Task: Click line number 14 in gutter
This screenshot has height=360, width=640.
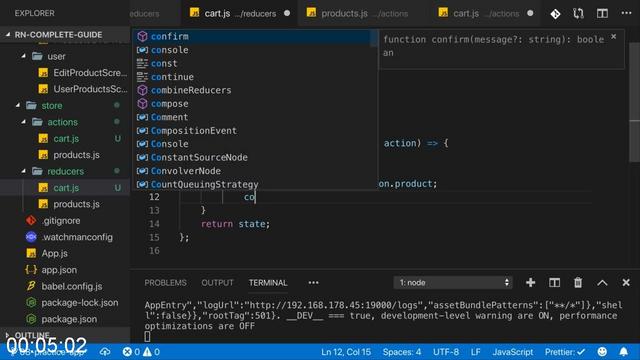Action: pos(154,224)
